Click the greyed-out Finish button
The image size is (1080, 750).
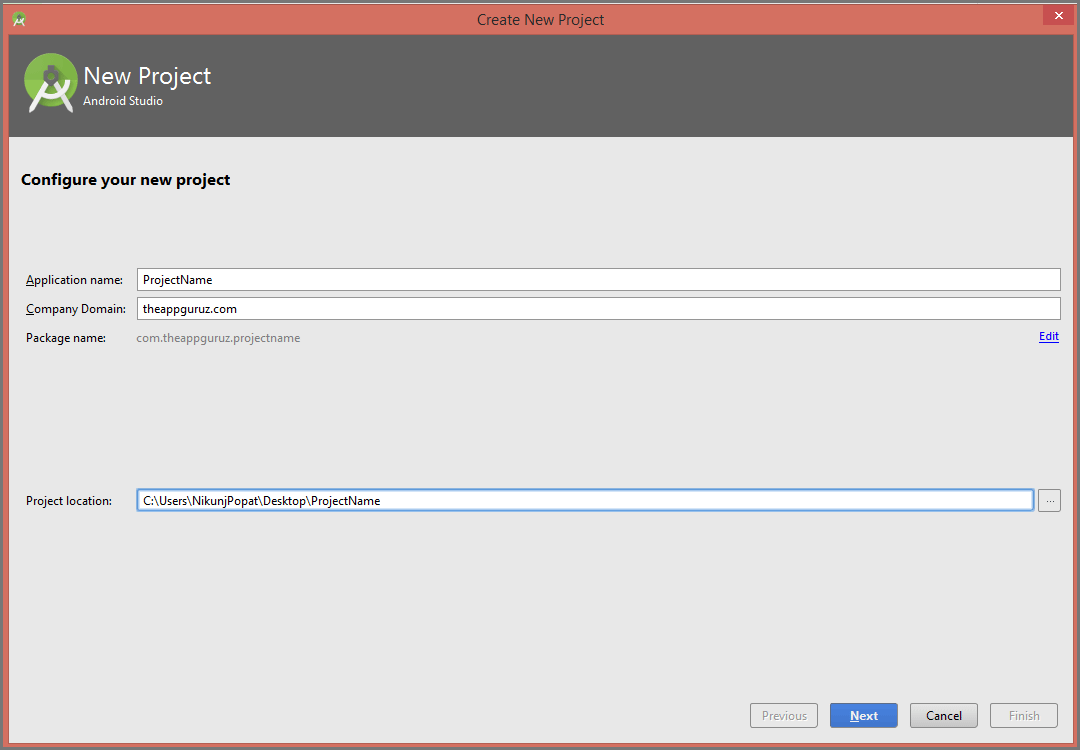[x=1024, y=716]
